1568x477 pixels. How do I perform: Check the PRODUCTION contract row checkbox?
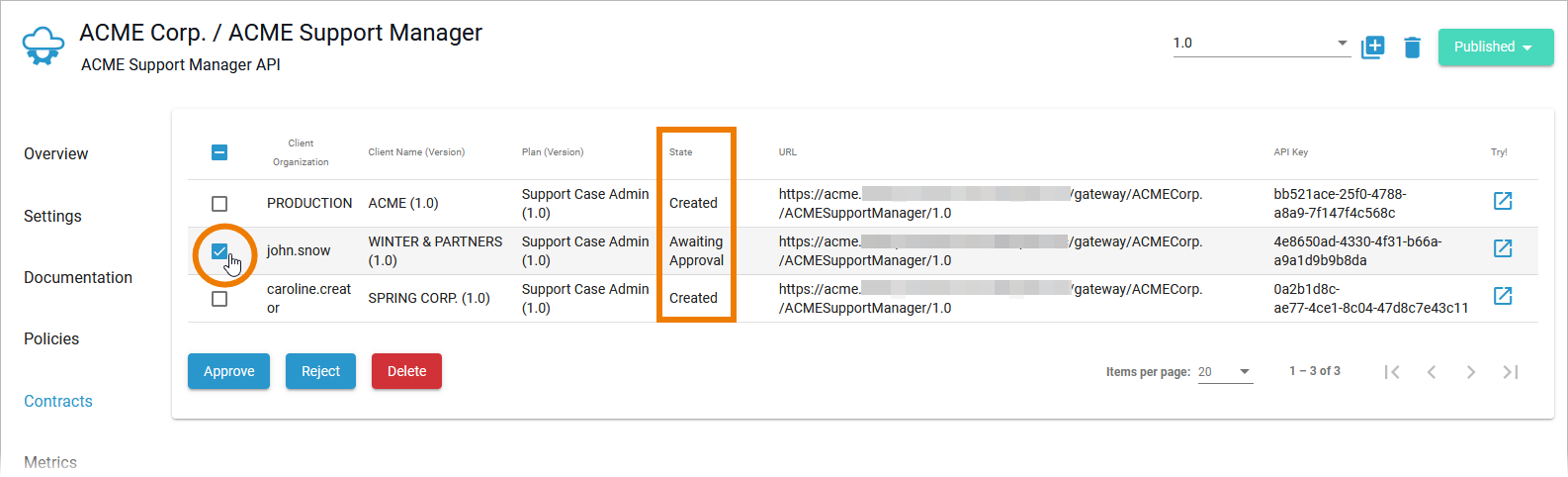(219, 204)
